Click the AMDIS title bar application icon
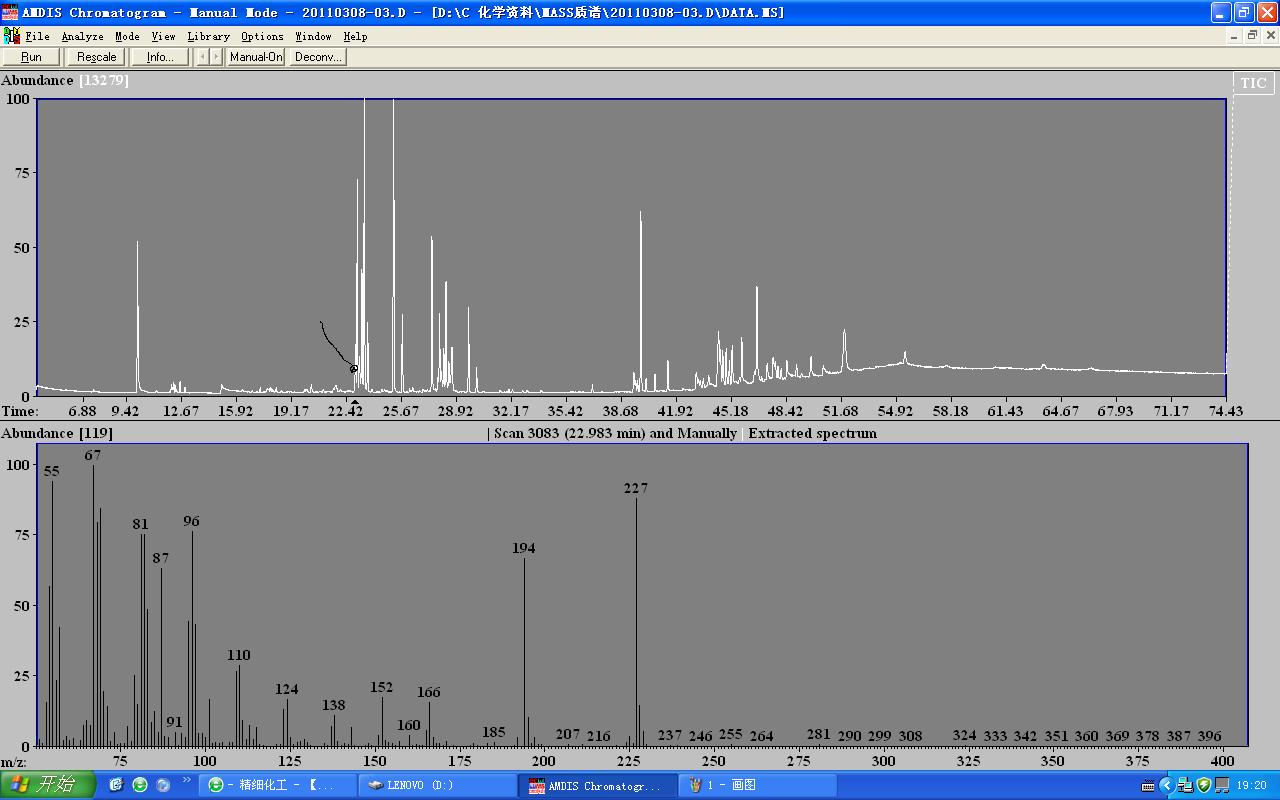This screenshot has width=1280, height=800. (x=10, y=12)
